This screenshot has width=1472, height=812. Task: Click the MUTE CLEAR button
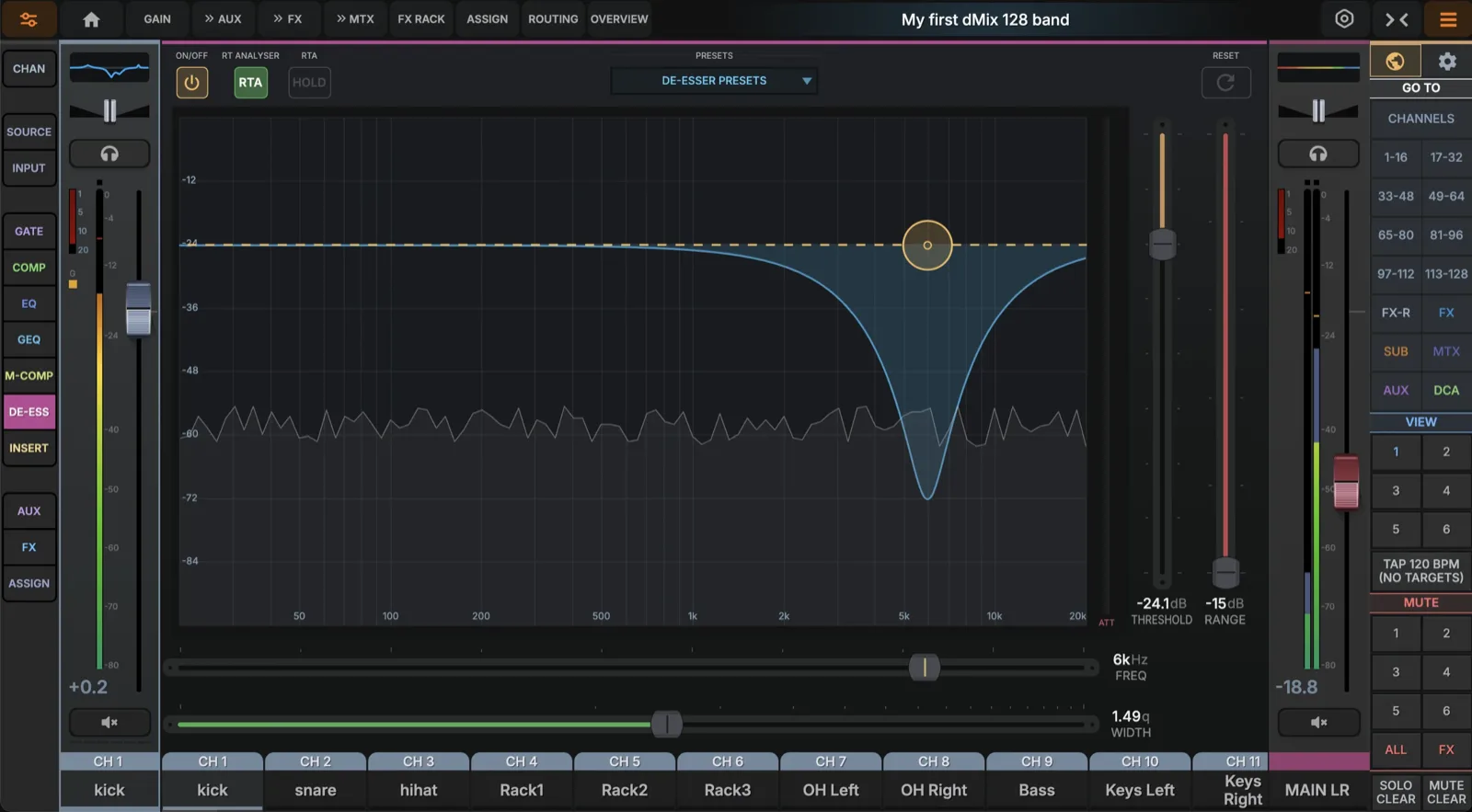point(1446,792)
